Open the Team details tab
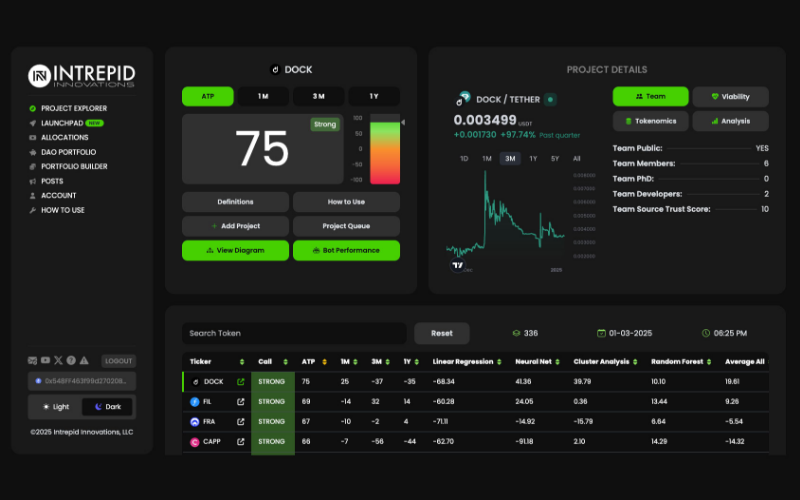The image size is (800, 500). point(651,96)
